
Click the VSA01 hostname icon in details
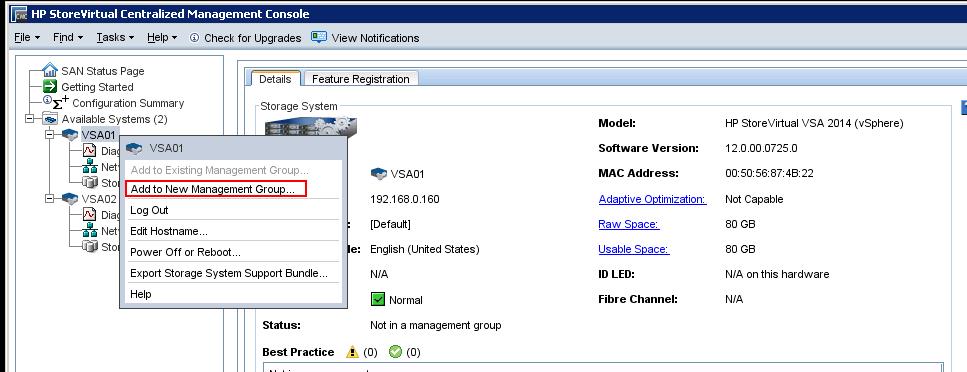coord(379,174)
